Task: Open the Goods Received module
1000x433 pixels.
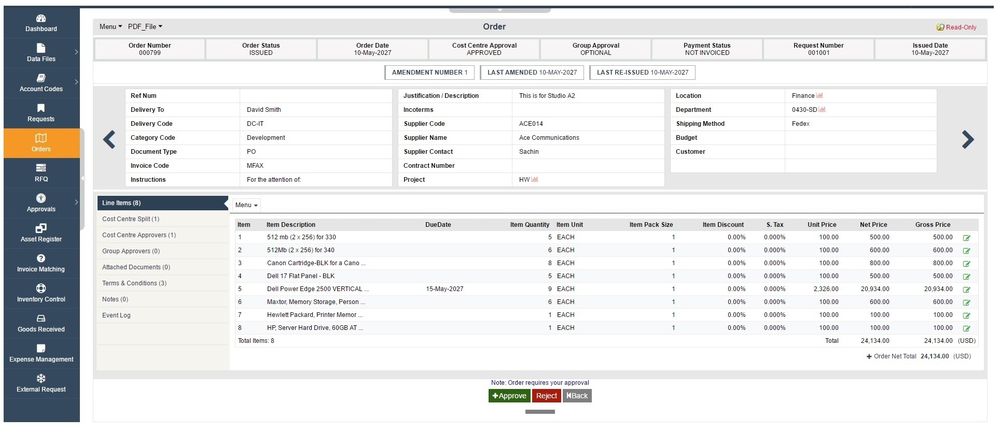Action: 41,323
